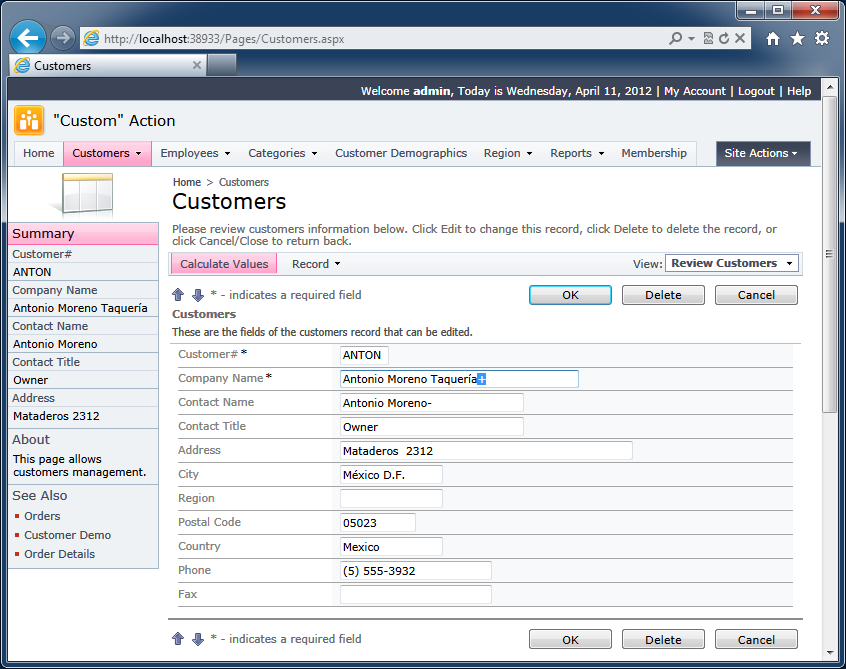The width and height of the screenshot is (846, 669).
Task: Click the bottom Delete button
Action: pyautogui.click(x=663, y=639)
